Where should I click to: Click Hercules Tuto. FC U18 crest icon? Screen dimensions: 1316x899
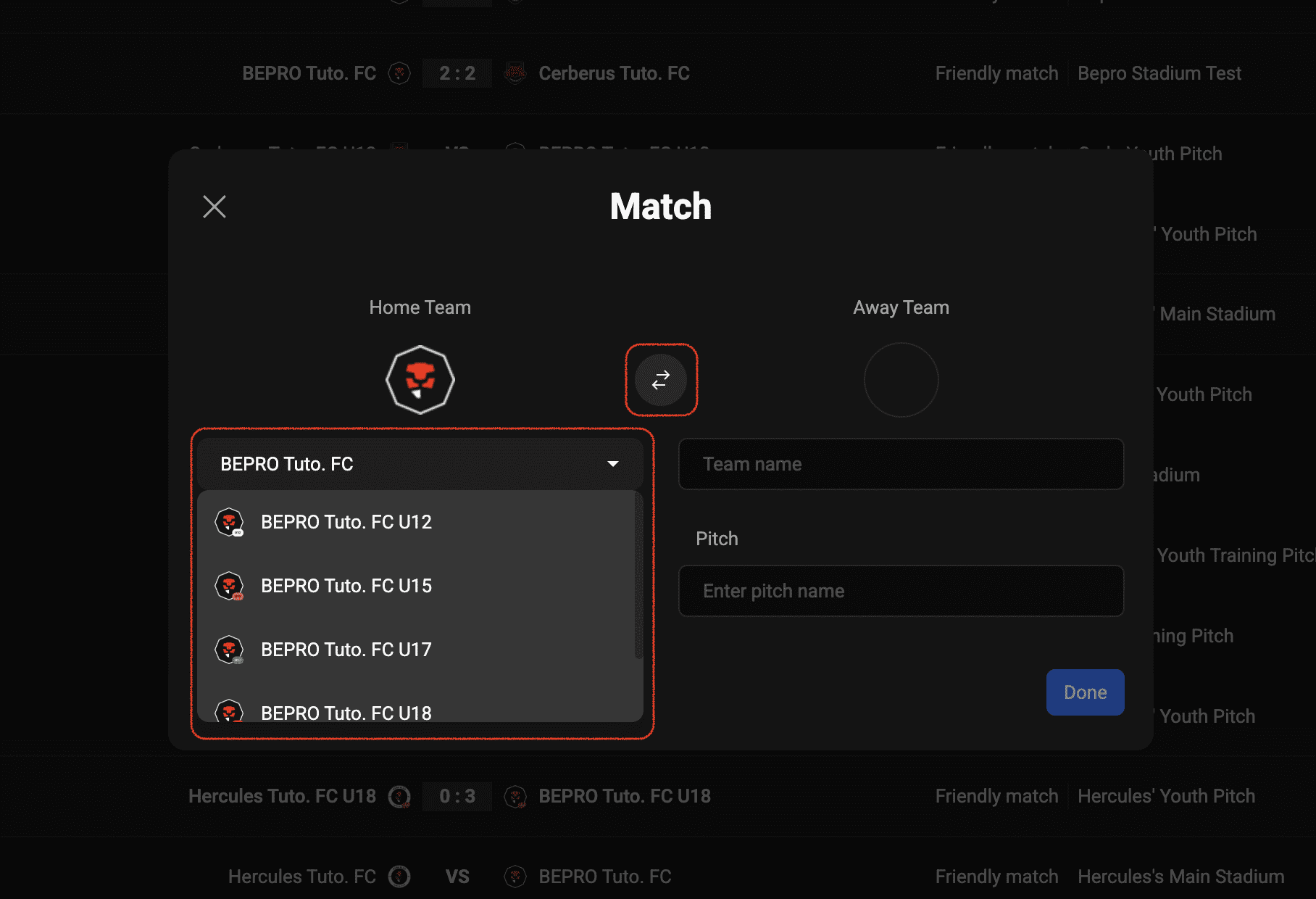click(399, 797)
